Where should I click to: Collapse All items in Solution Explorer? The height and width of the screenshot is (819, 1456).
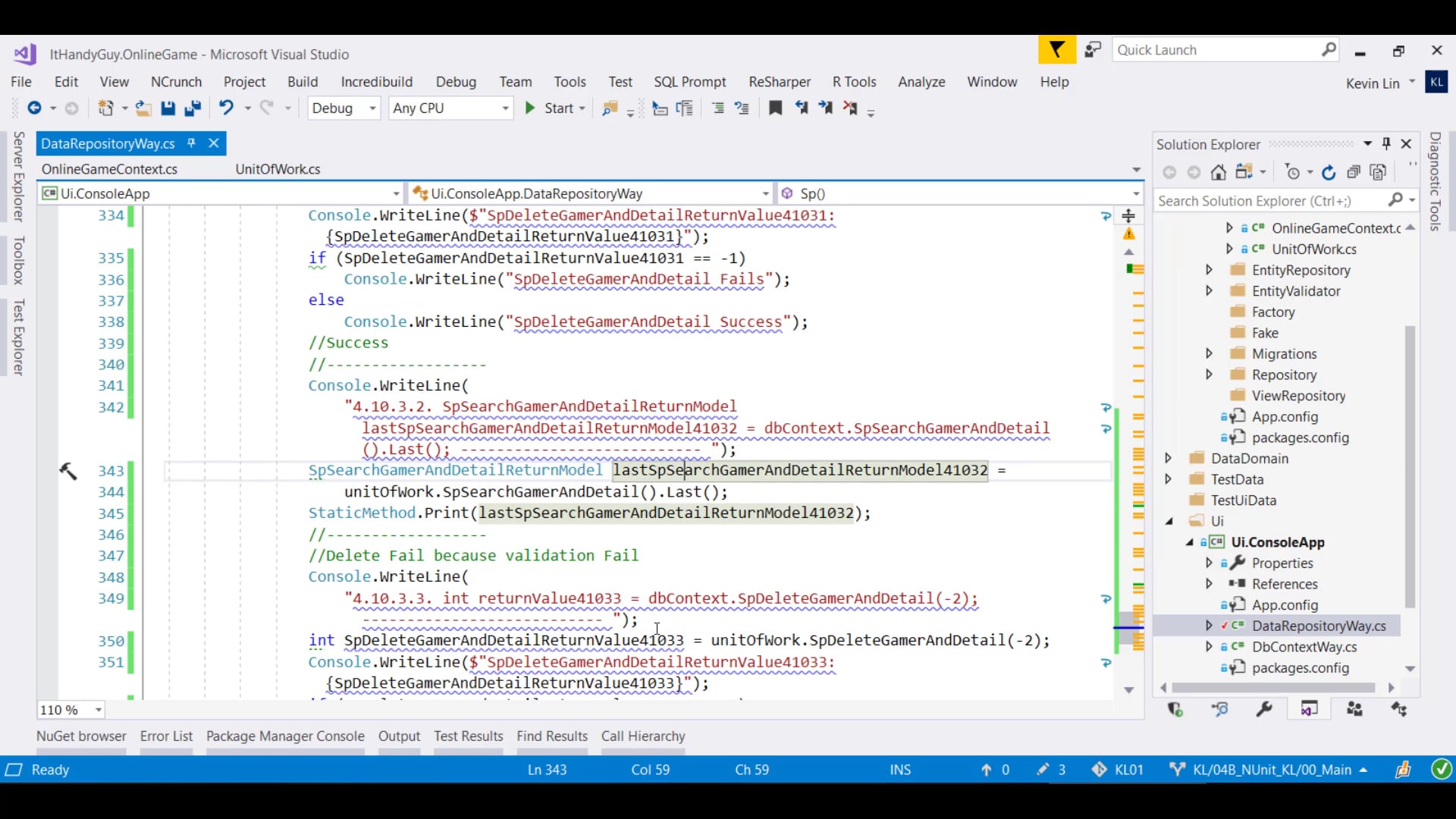coord(1354,172)
